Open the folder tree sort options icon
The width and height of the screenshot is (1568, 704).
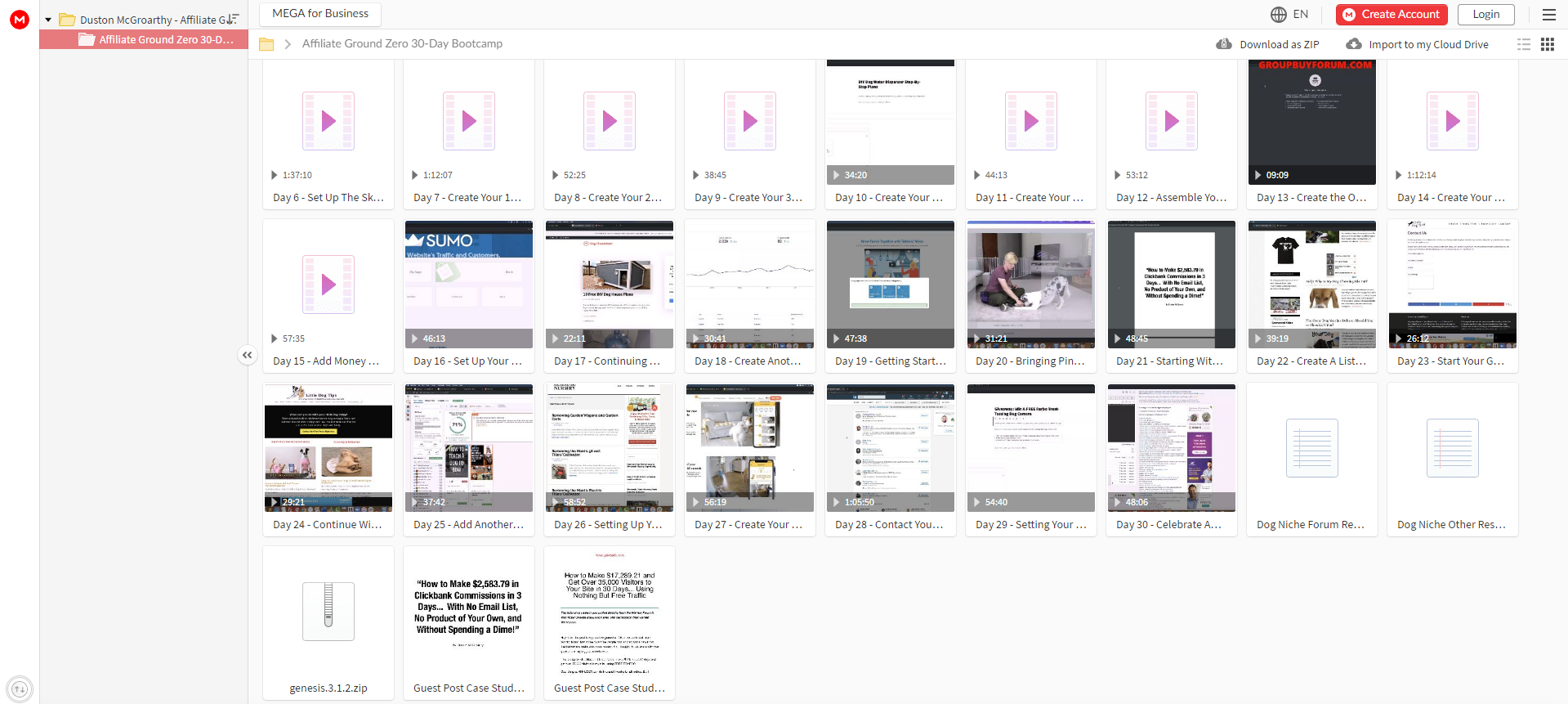pos(233,19)
